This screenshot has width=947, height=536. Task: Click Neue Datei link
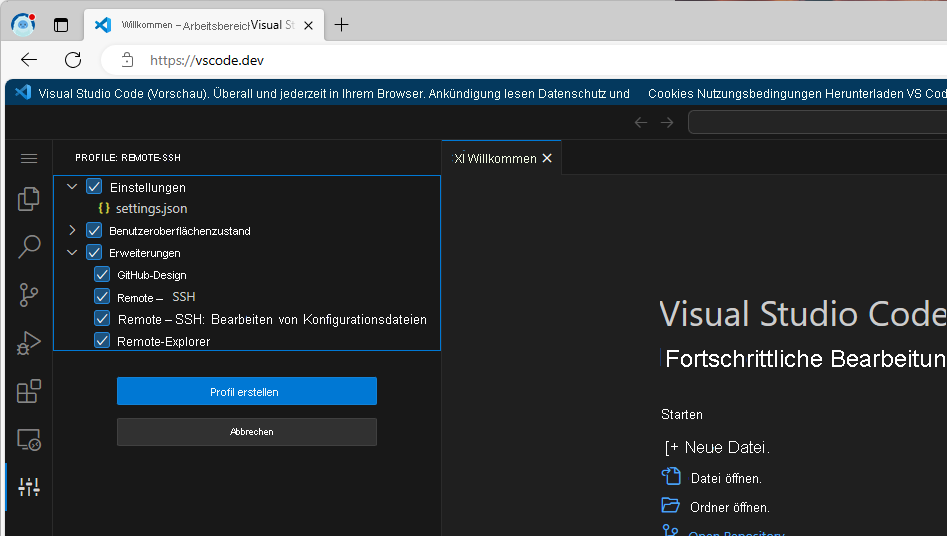coord(727,447)
